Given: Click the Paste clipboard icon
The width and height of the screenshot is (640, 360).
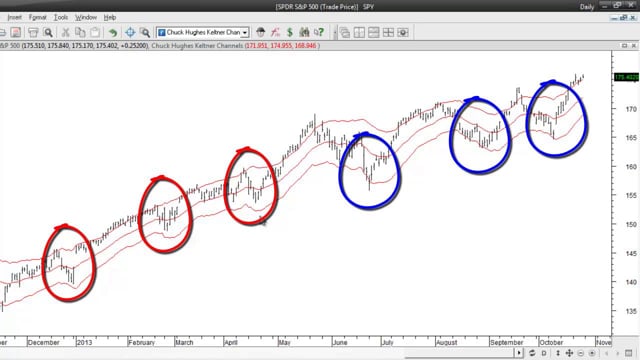Looking at the screenshot, I should pos(95,32).
